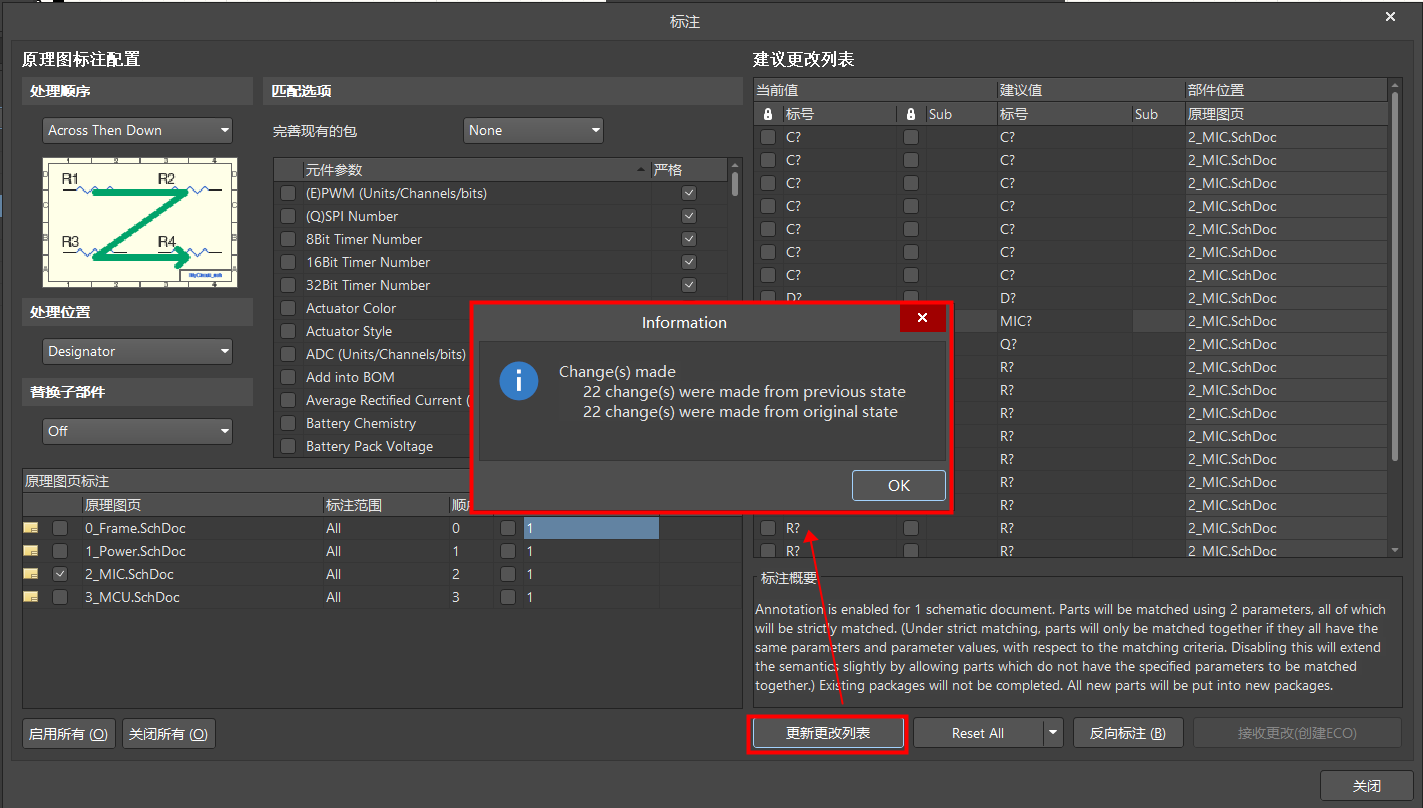Open the Across Then Down order dropdown
Screen dimensions: 1423x808
click(138, 130)
